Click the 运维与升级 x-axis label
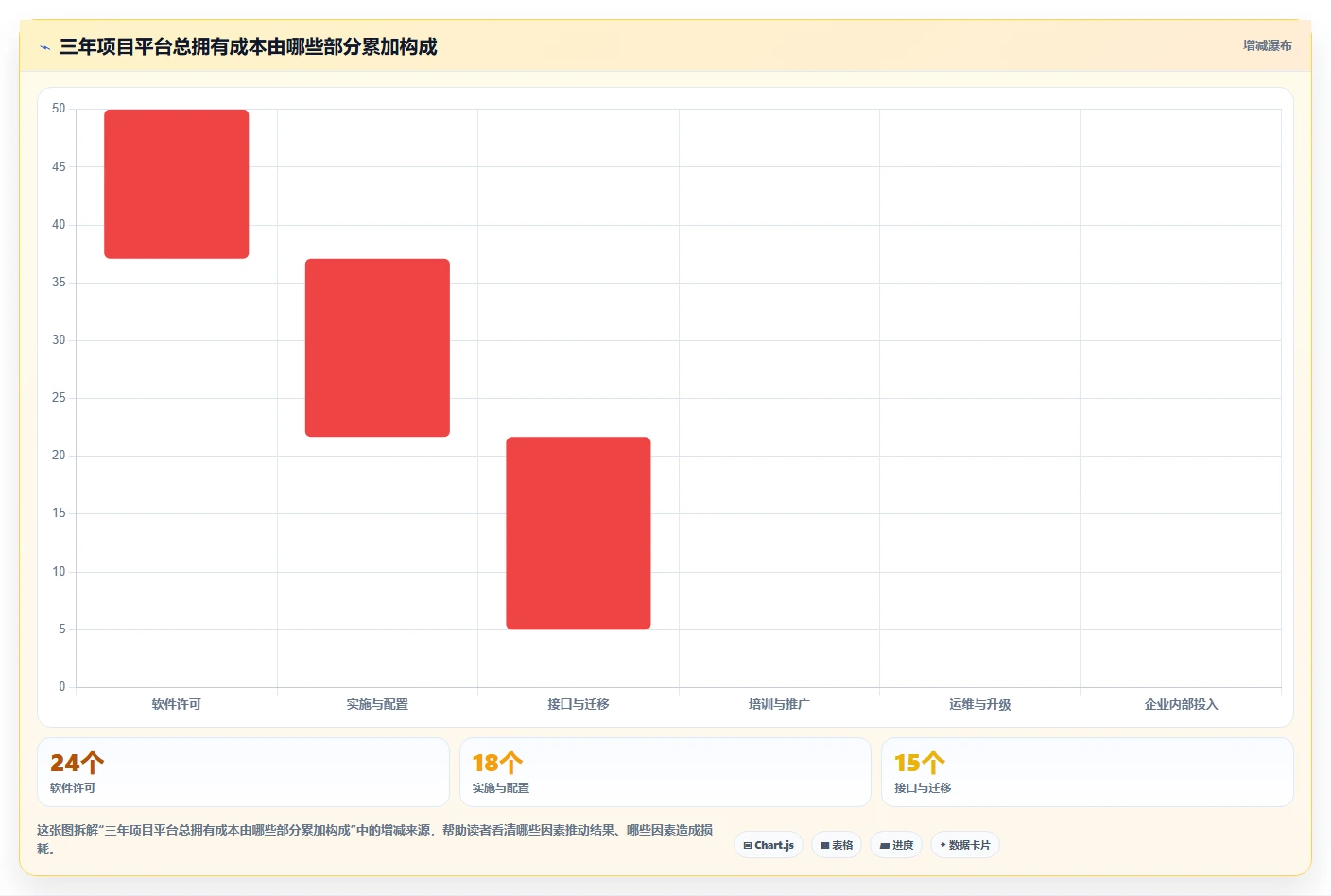This screenshot has height=896, width=1331. [x=980, y=704]
